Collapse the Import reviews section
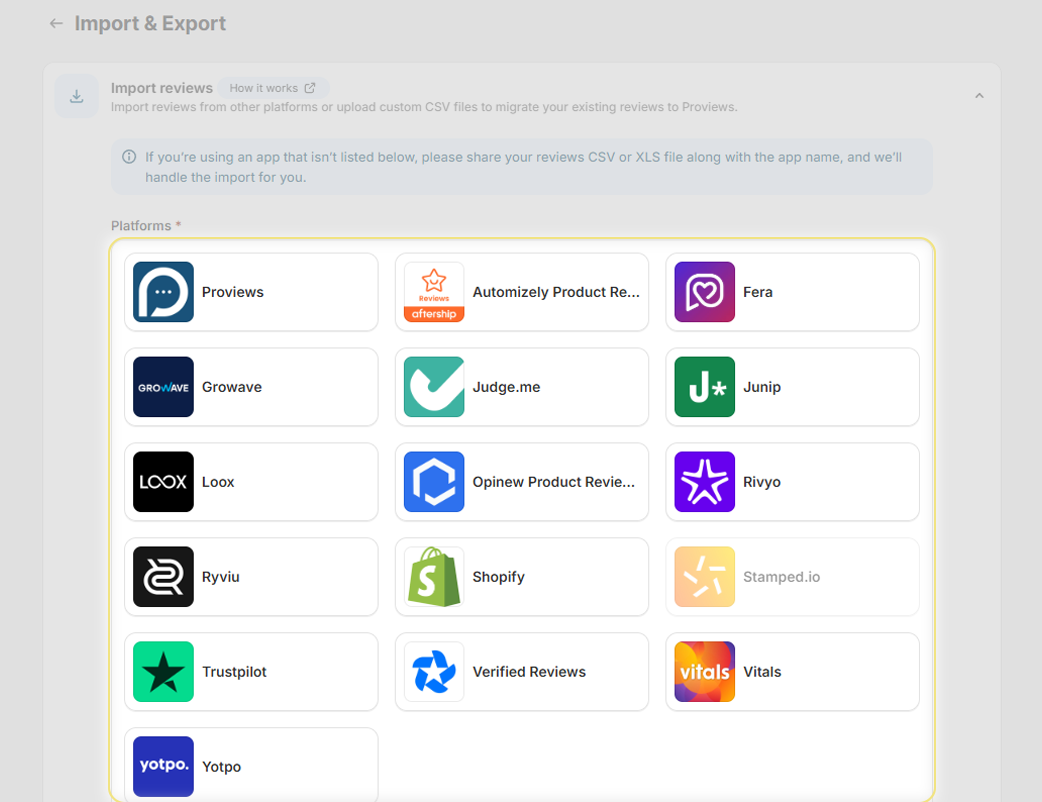The height and width of the screenshot is (802, 1042). click(x=979, y=93)
